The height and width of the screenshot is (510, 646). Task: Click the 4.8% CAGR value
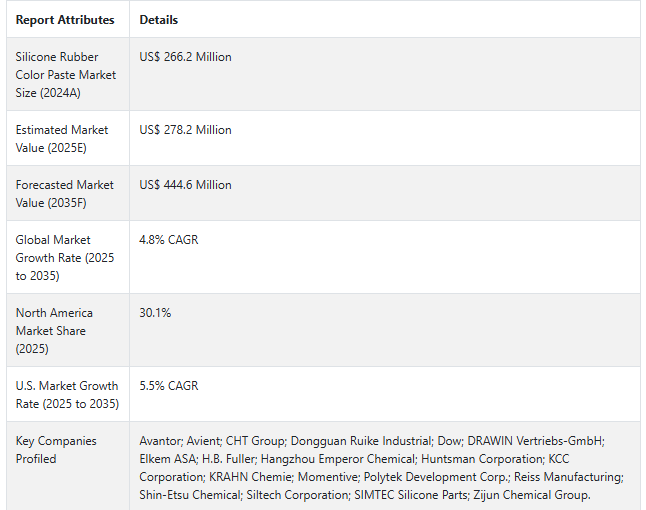coord(168,240)
